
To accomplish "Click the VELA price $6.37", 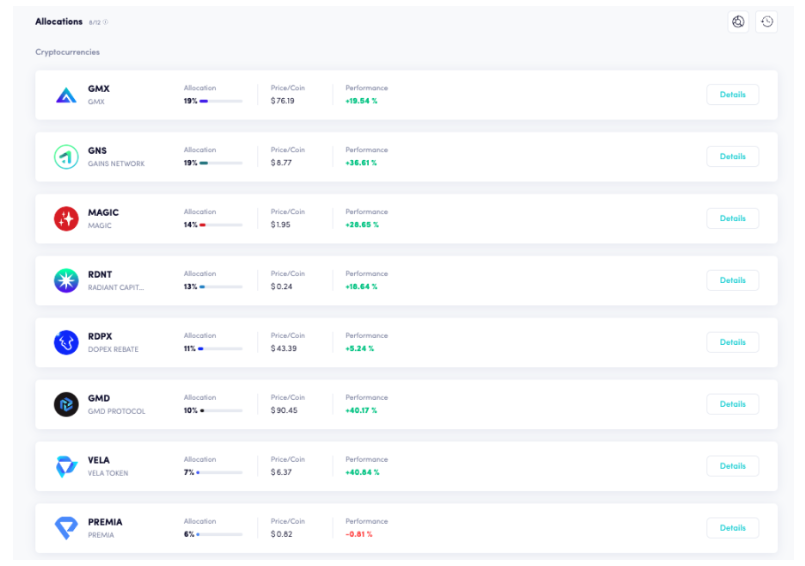I will coord(281,473).
